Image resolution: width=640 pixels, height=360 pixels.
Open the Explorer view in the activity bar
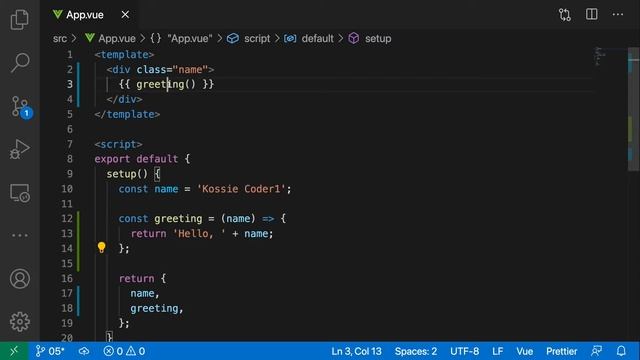20,19
